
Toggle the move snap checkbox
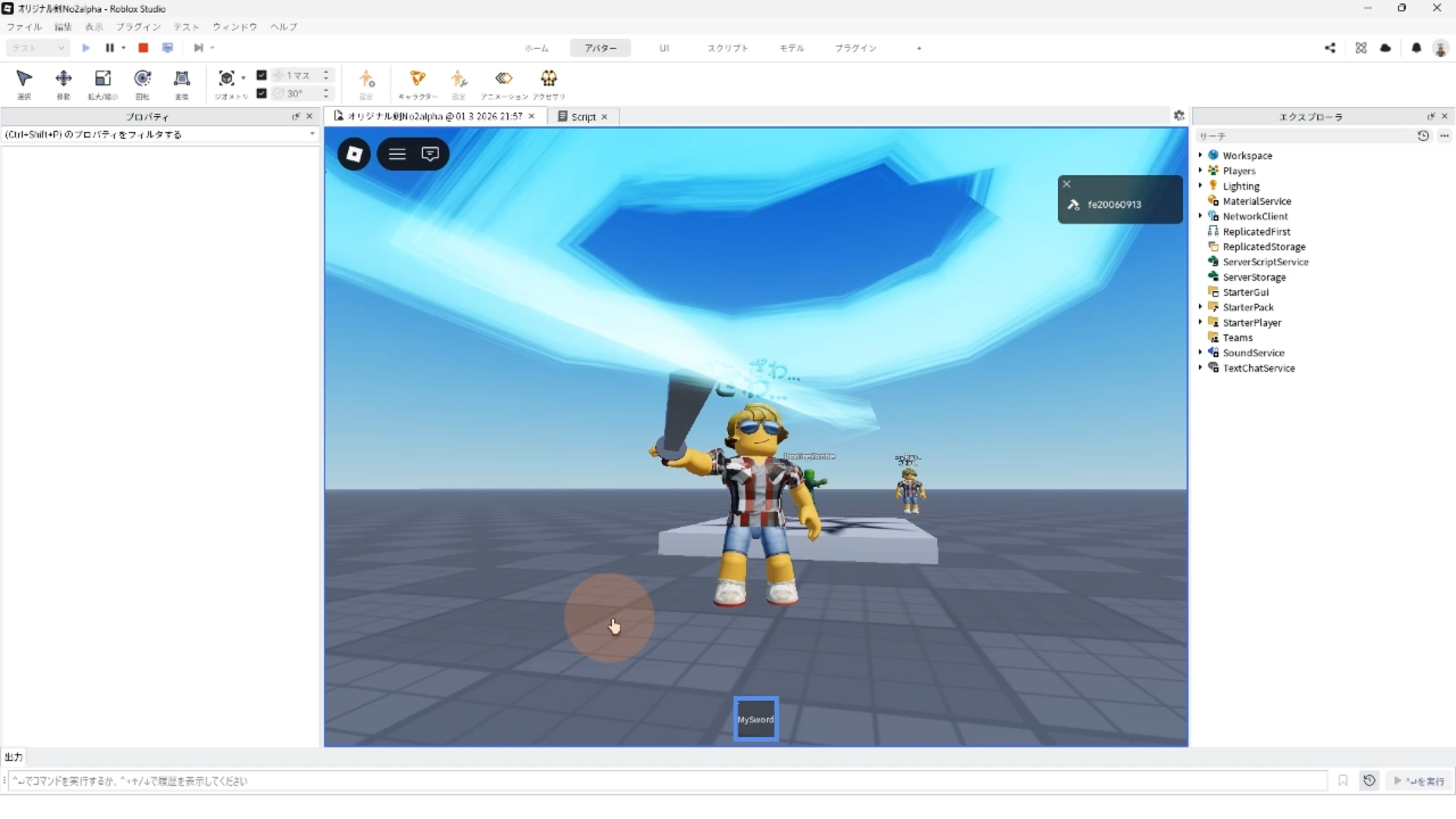tap(262, 75)
